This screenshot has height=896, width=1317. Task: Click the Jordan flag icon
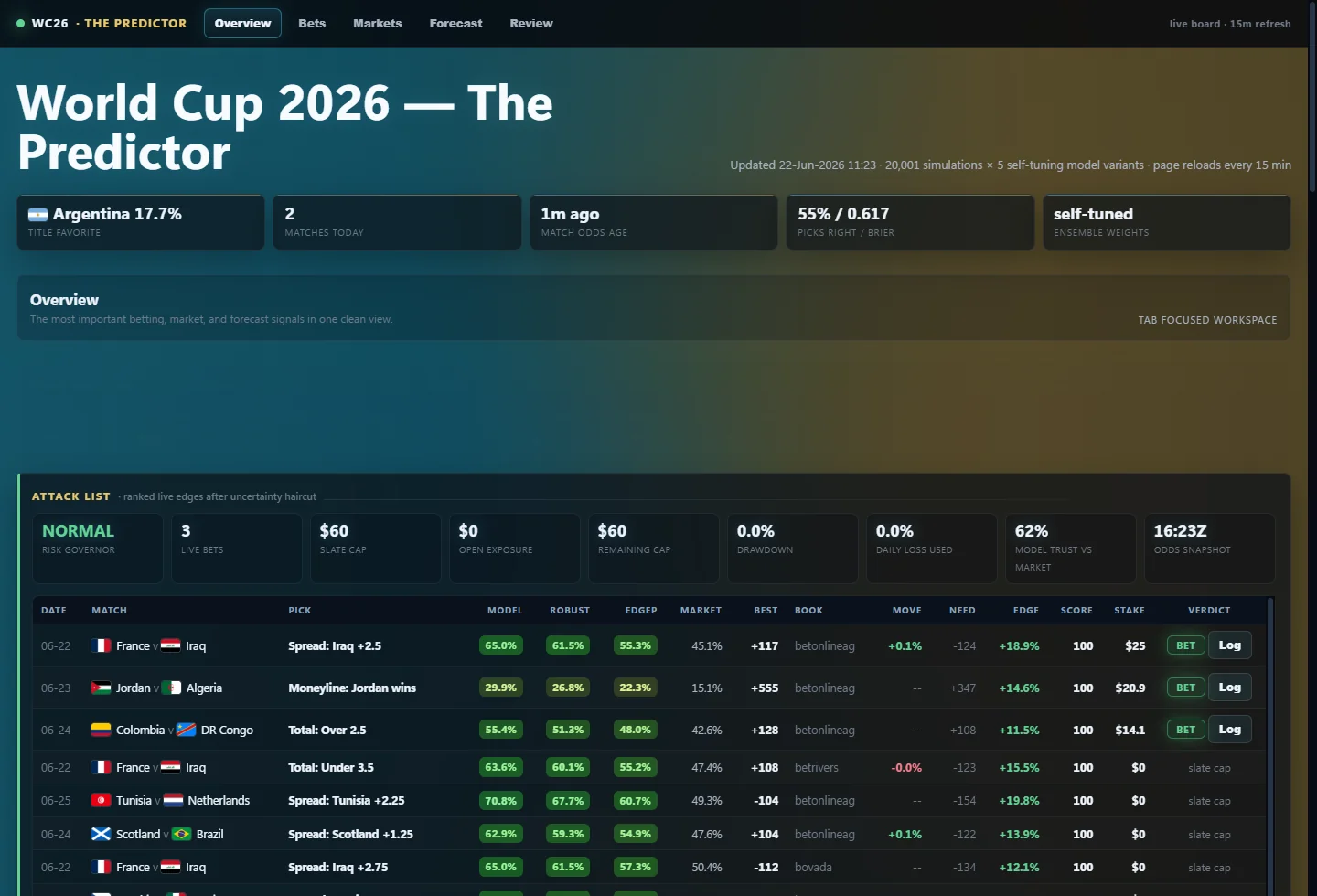[x=102, y=688]
